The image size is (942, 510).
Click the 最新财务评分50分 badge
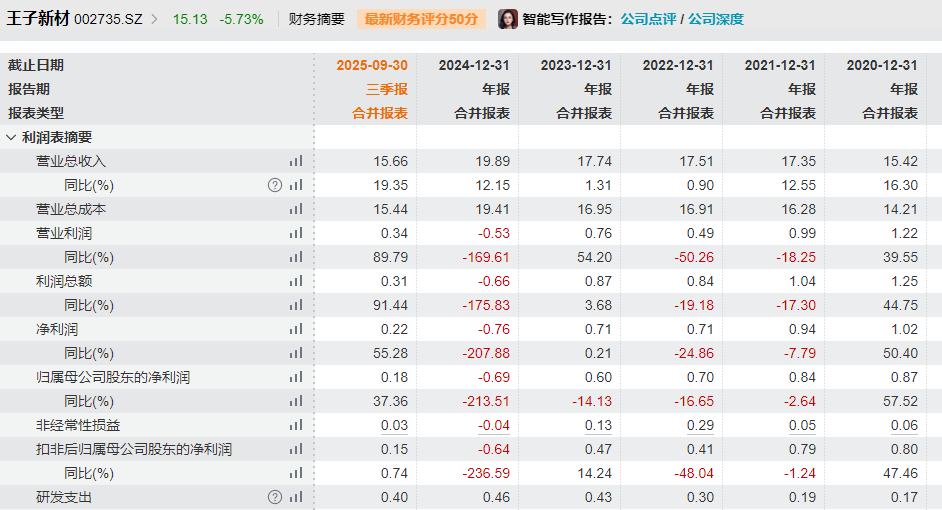(x=421, y=19)
